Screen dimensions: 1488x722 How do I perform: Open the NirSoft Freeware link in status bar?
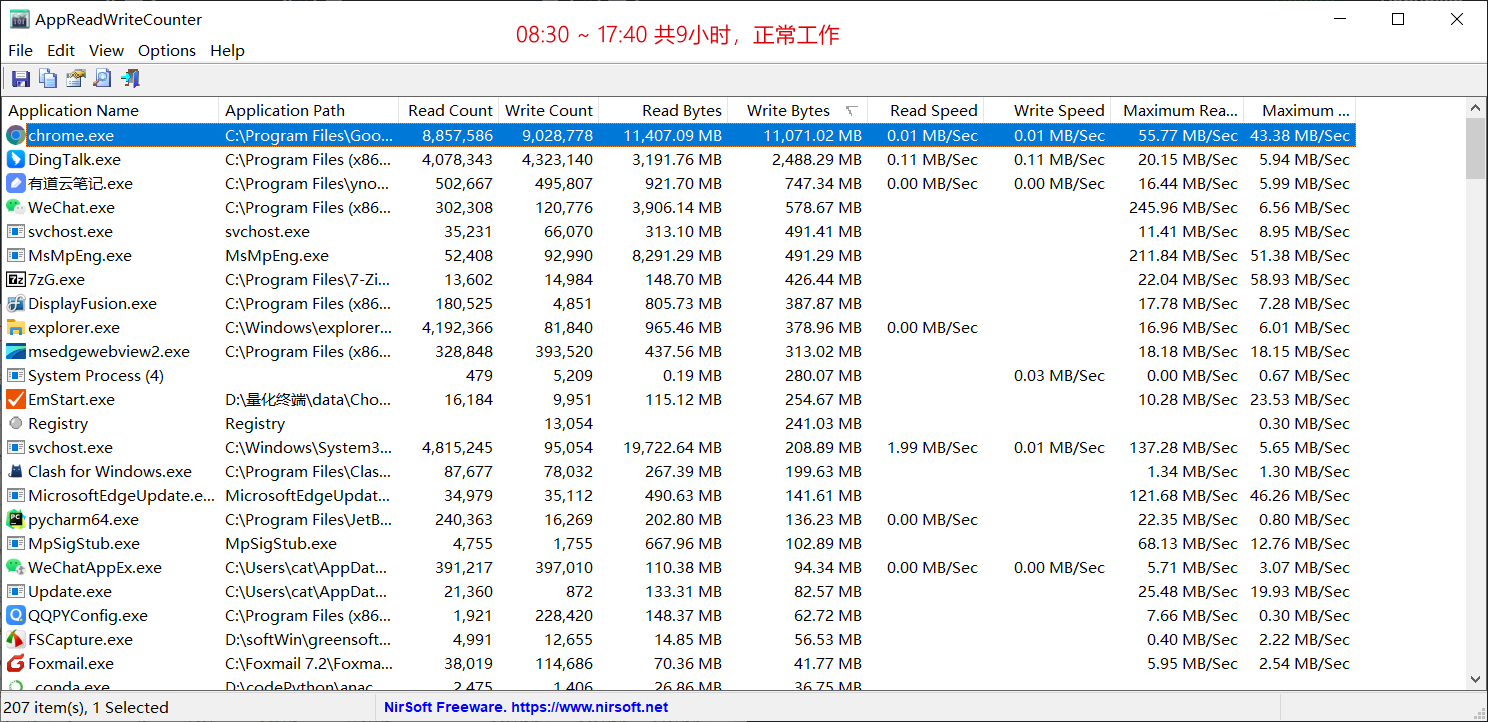pos(525,707)
